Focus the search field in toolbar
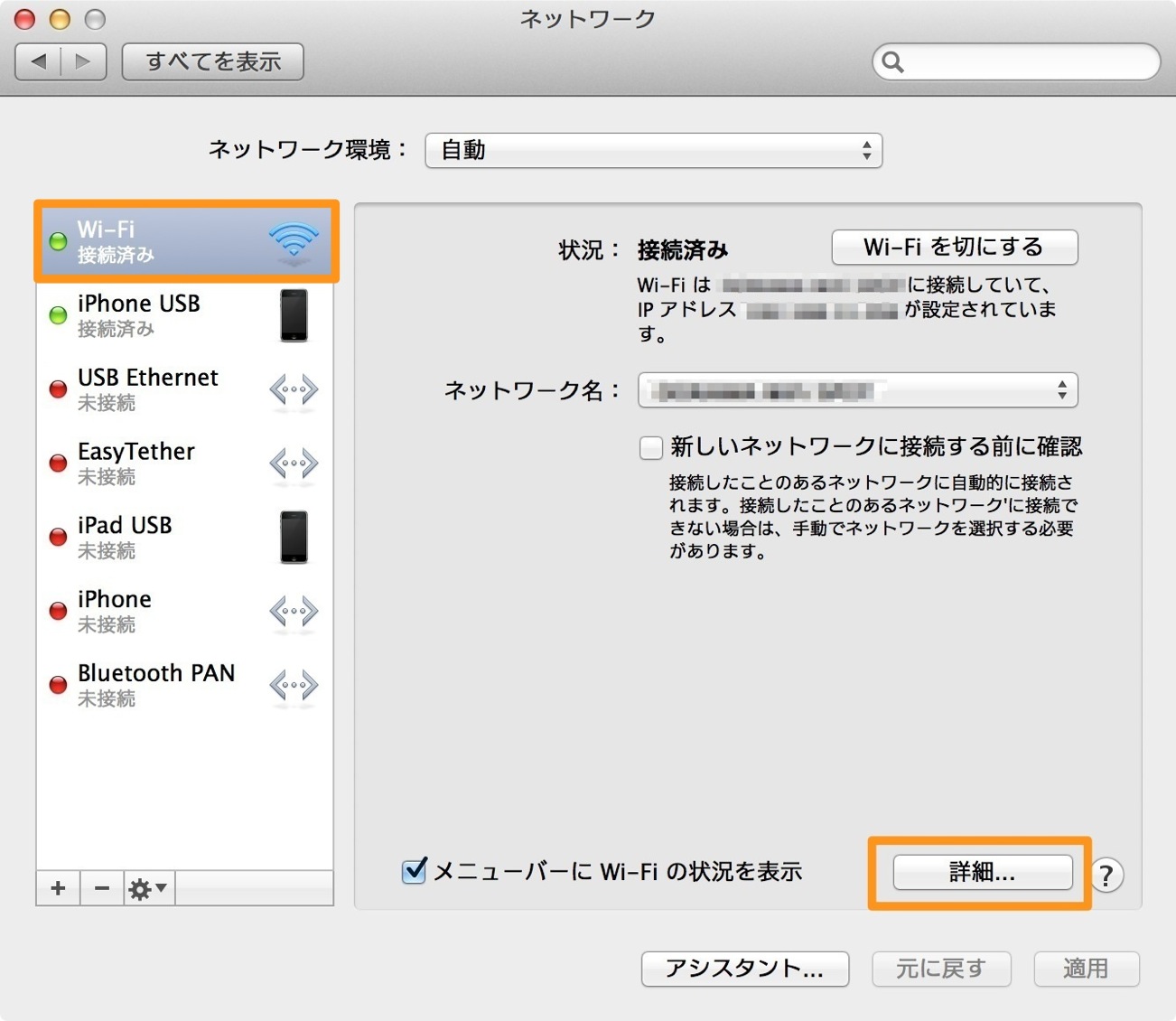 click(x=1016, y=61)
